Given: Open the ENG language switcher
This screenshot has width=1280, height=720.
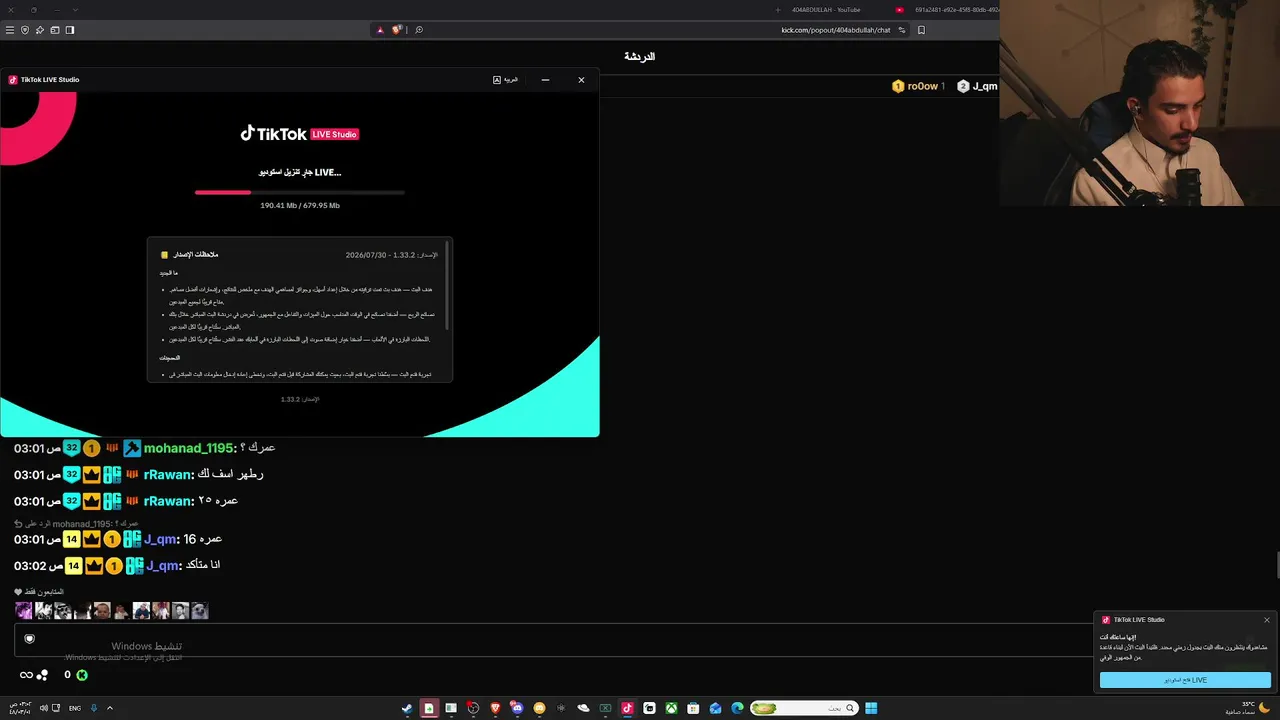Looking at the screenshot, I should pos(75,708).
